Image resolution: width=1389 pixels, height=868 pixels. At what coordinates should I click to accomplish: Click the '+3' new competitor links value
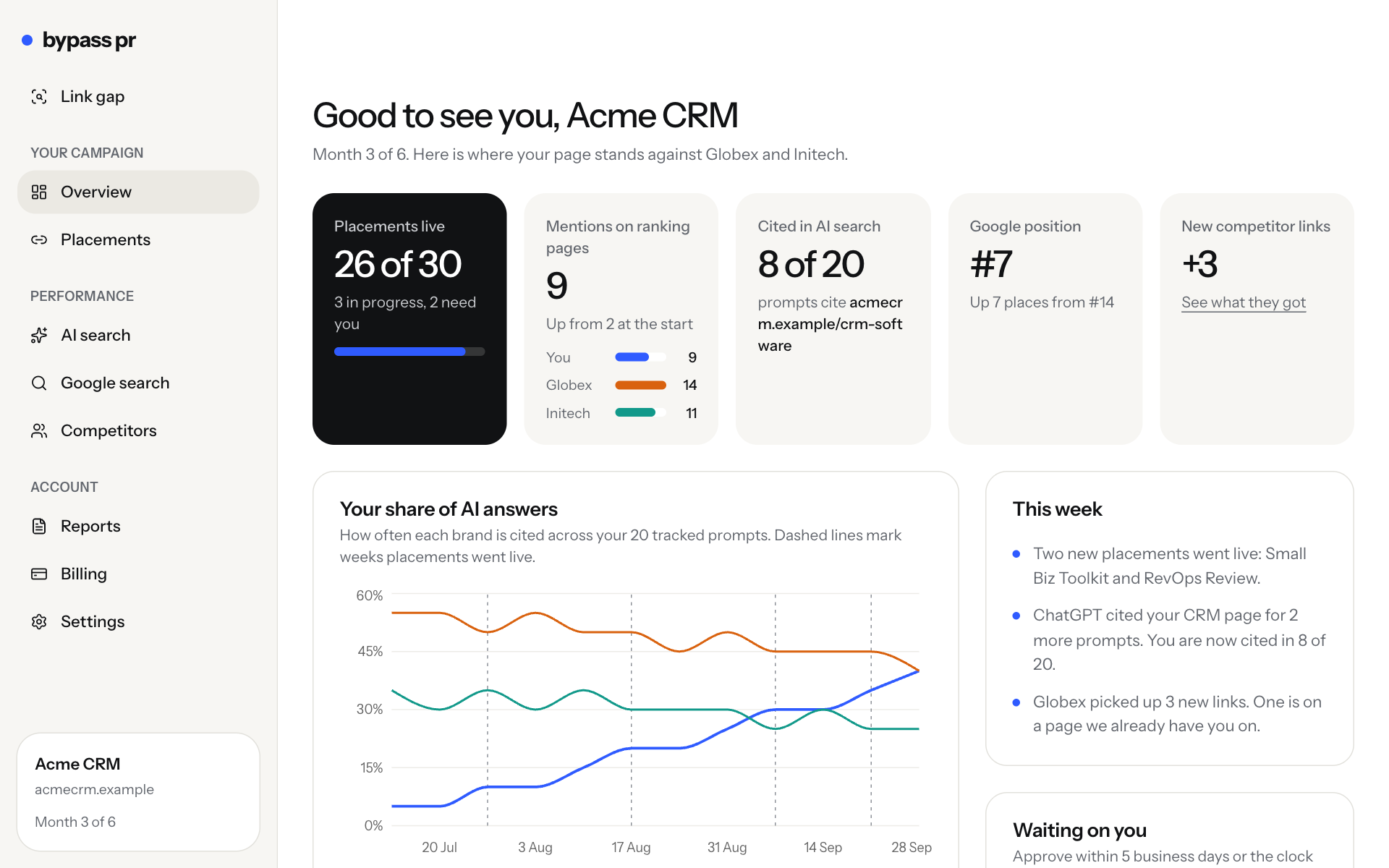coord(1200,264)
